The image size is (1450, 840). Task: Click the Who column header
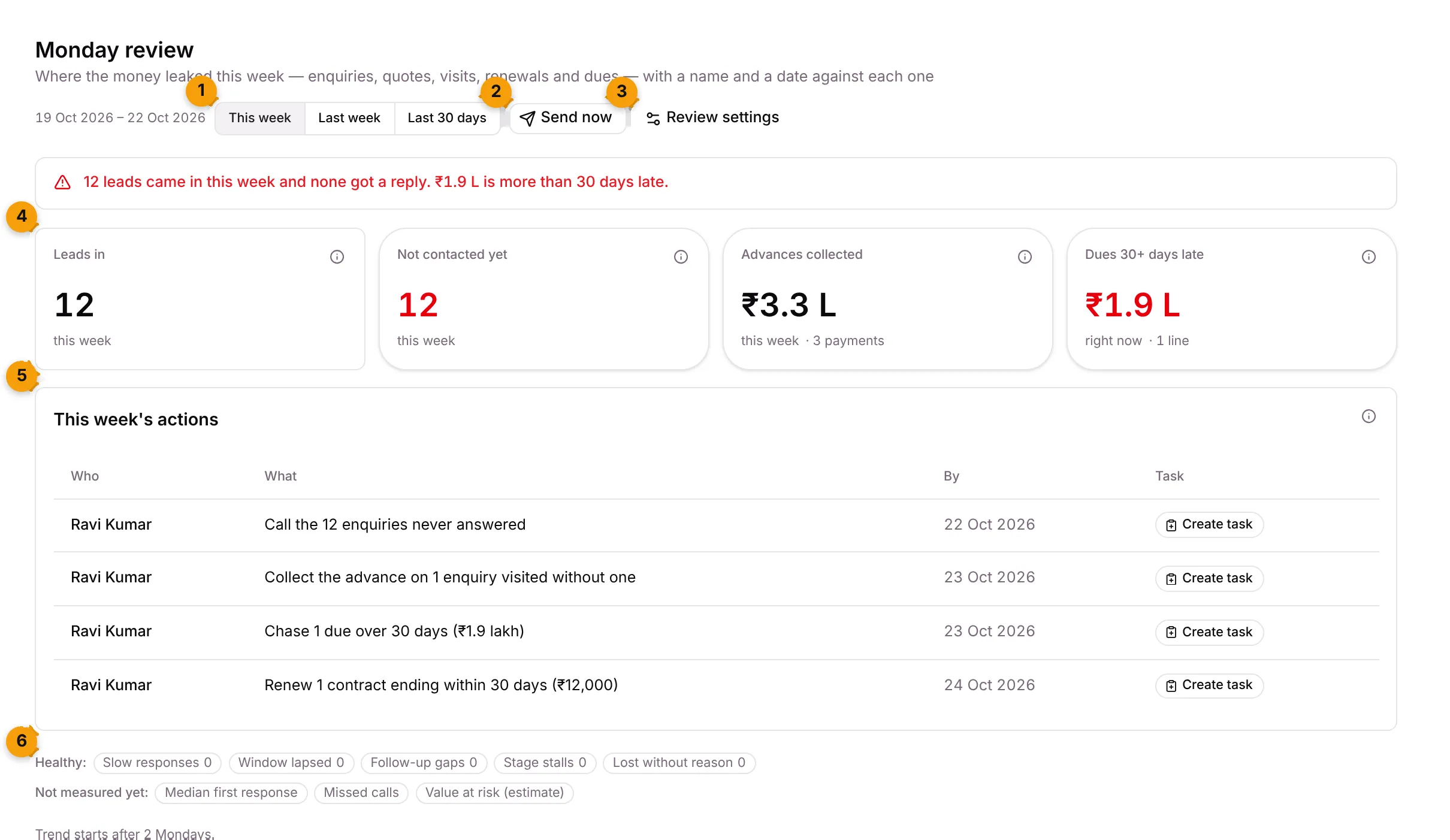tap(84, 476)
